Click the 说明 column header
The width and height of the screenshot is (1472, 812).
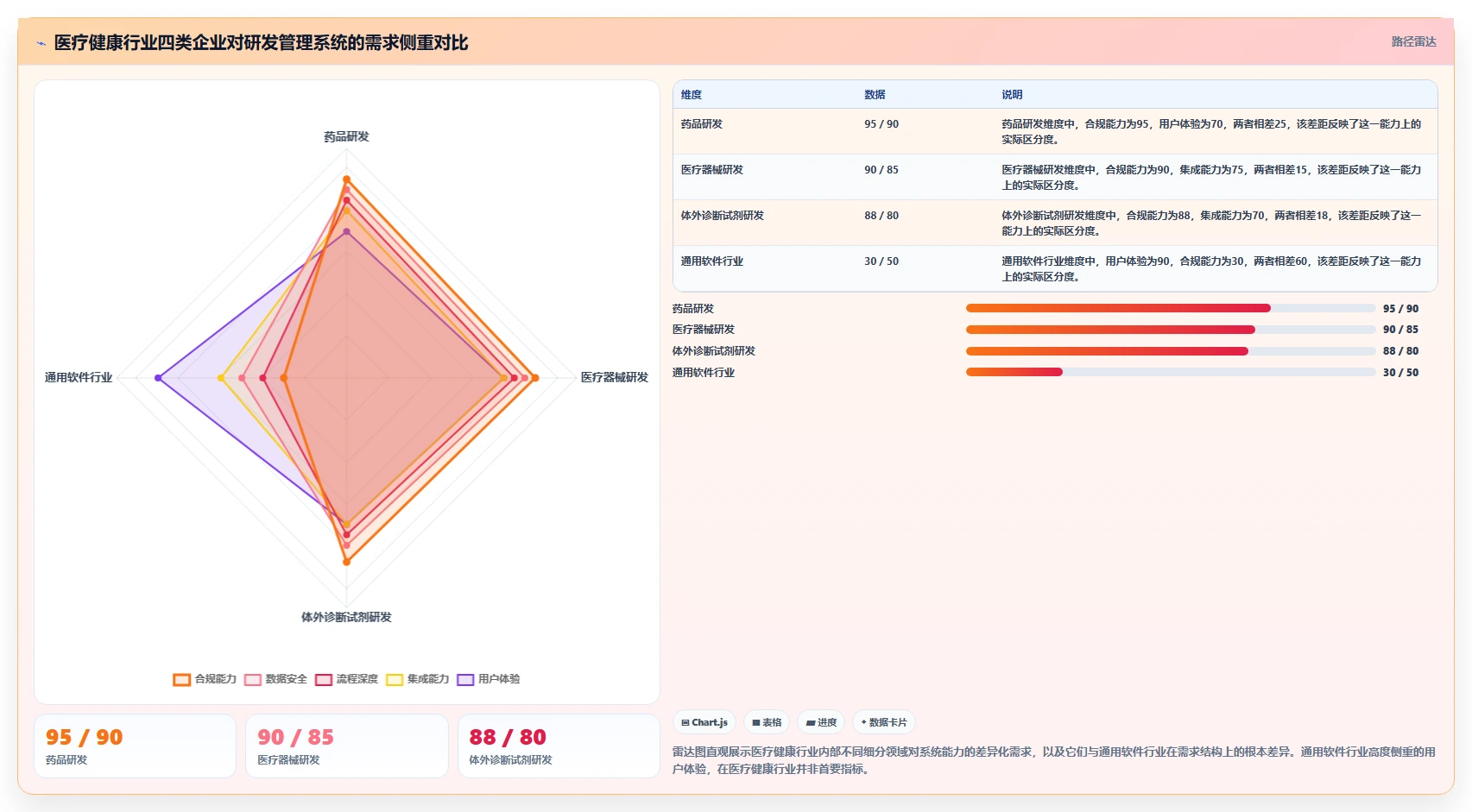point(1012,95)
